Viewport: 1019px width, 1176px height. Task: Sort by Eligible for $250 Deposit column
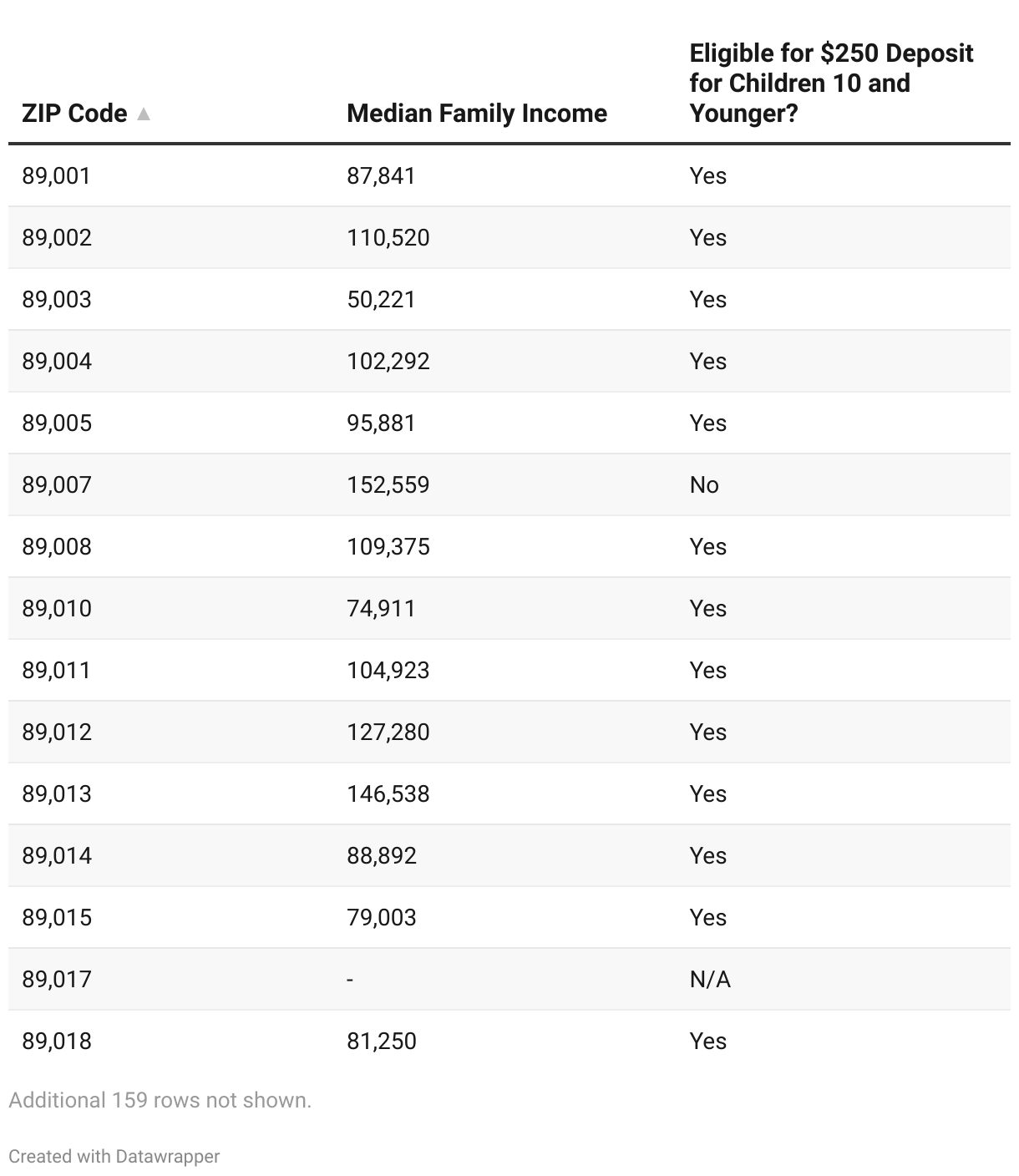831,84
